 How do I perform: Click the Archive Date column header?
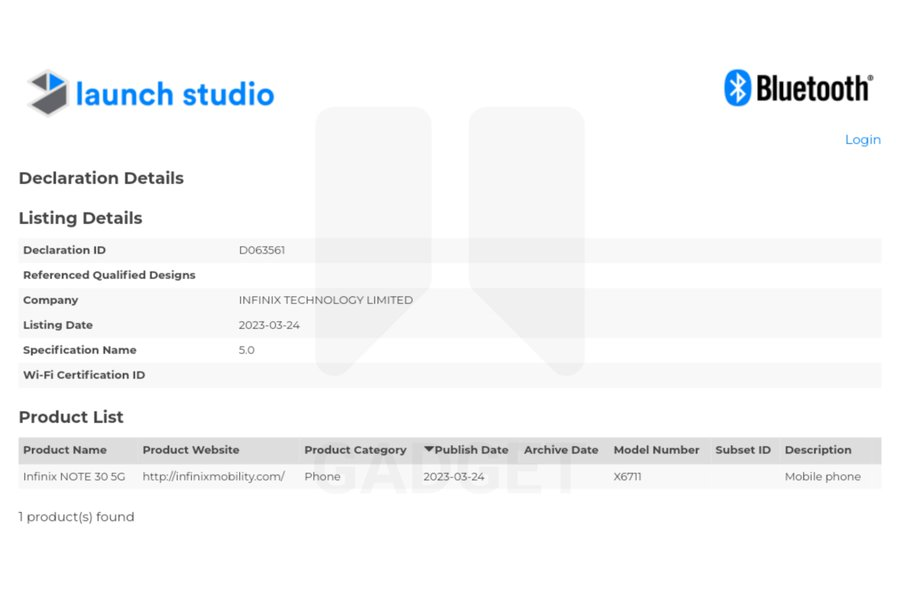pos(561,450)
